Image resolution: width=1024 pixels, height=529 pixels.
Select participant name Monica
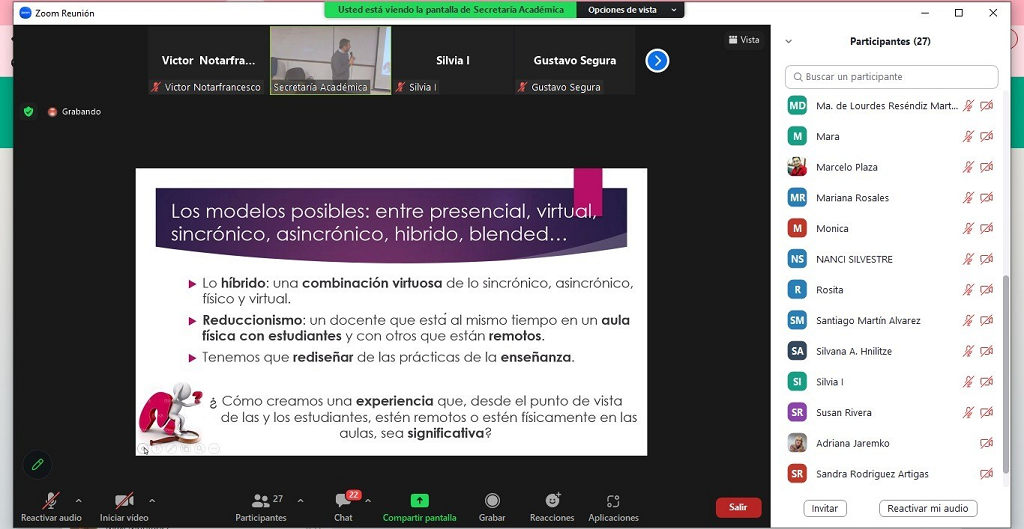(832, 229)
